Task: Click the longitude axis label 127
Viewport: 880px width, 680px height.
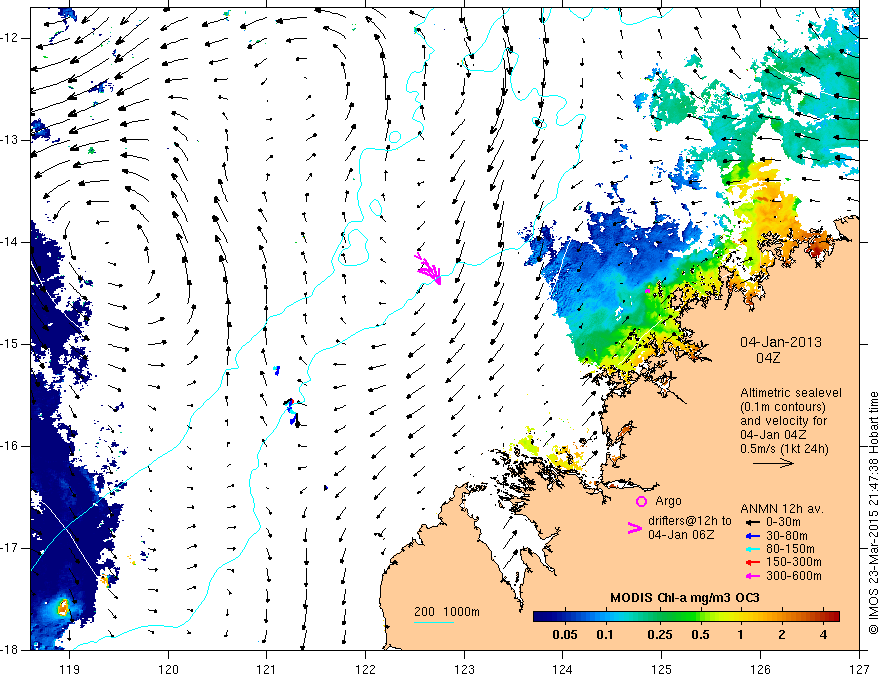Action: (x=859, y=669)
